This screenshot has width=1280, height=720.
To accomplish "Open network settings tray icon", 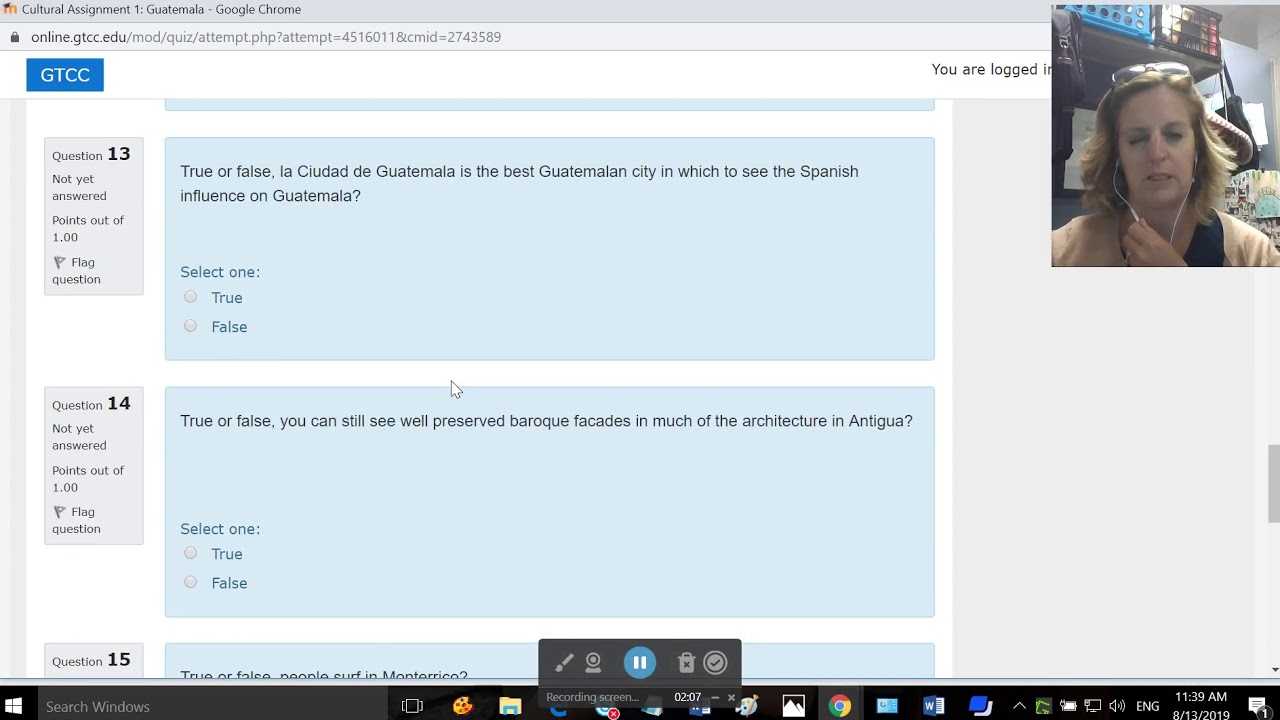I will pyautogui.click(x=1093, y=706).
